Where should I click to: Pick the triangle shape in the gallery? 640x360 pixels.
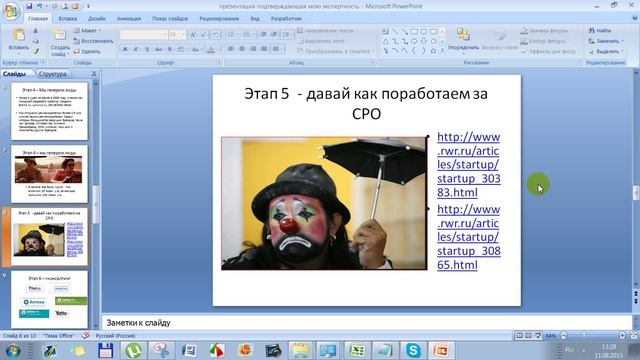click(386, 41)
